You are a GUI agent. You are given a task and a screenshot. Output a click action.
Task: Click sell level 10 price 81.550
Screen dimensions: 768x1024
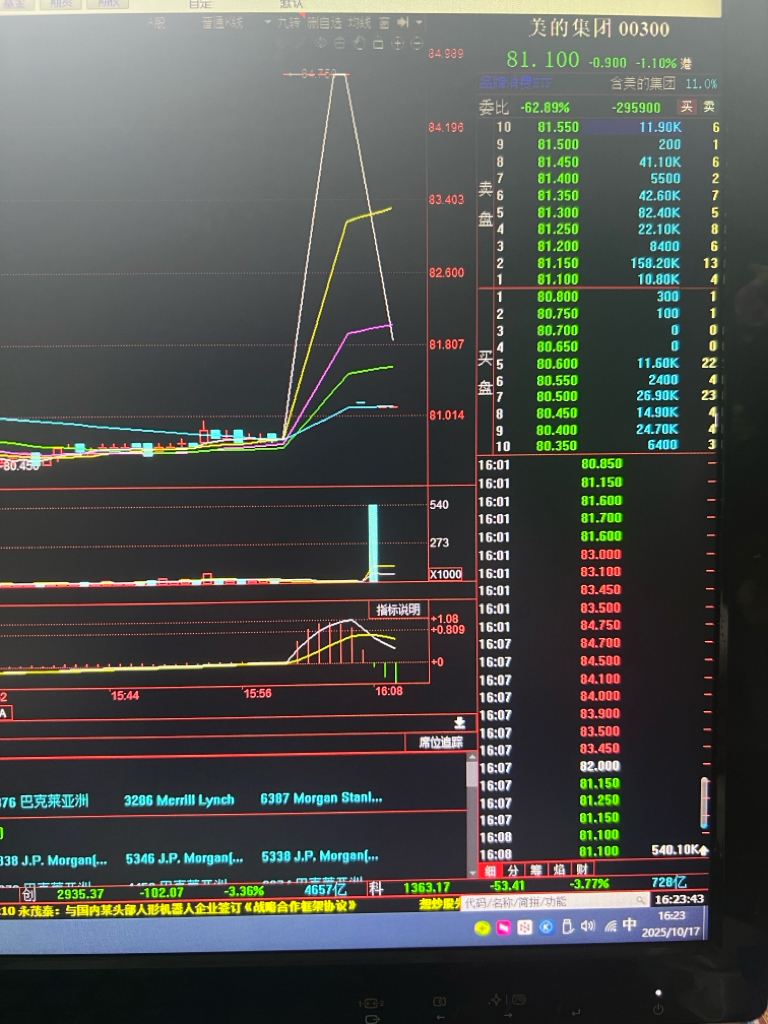558,127
